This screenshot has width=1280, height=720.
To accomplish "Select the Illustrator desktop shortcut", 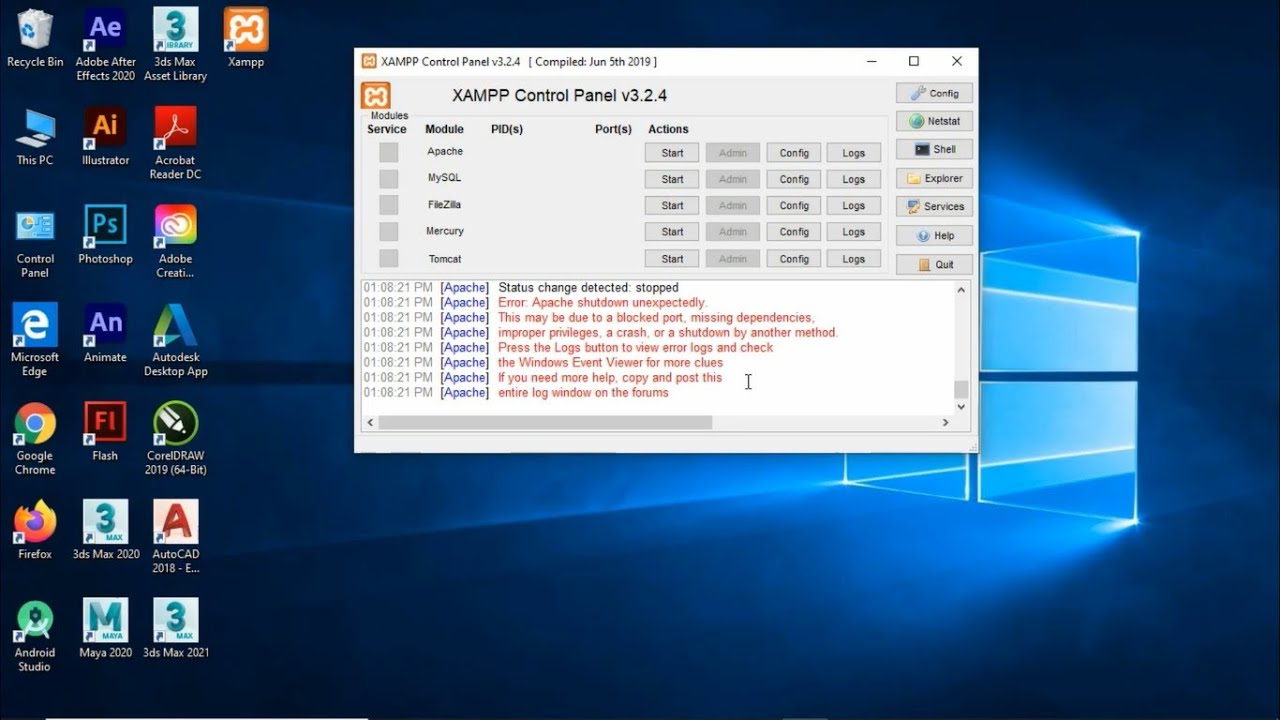I will coord(105,137).
